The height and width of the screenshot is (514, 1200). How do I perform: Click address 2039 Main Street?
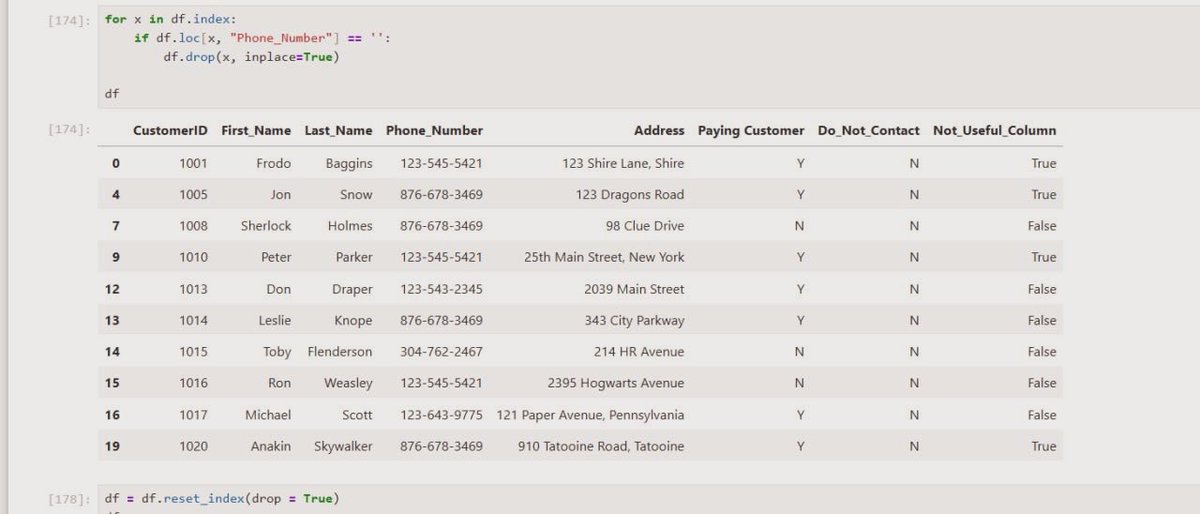click(x=634, y=289)
